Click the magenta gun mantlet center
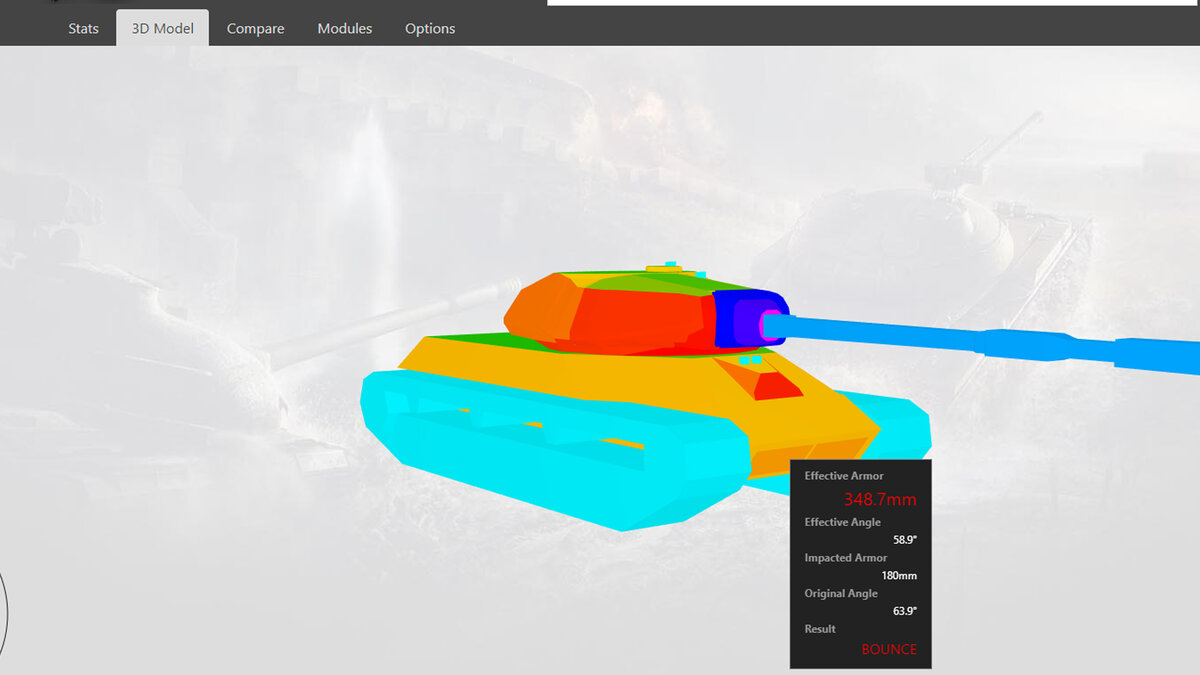Image resolution: width=1200 pixels, height=675 pixels. 770,325
